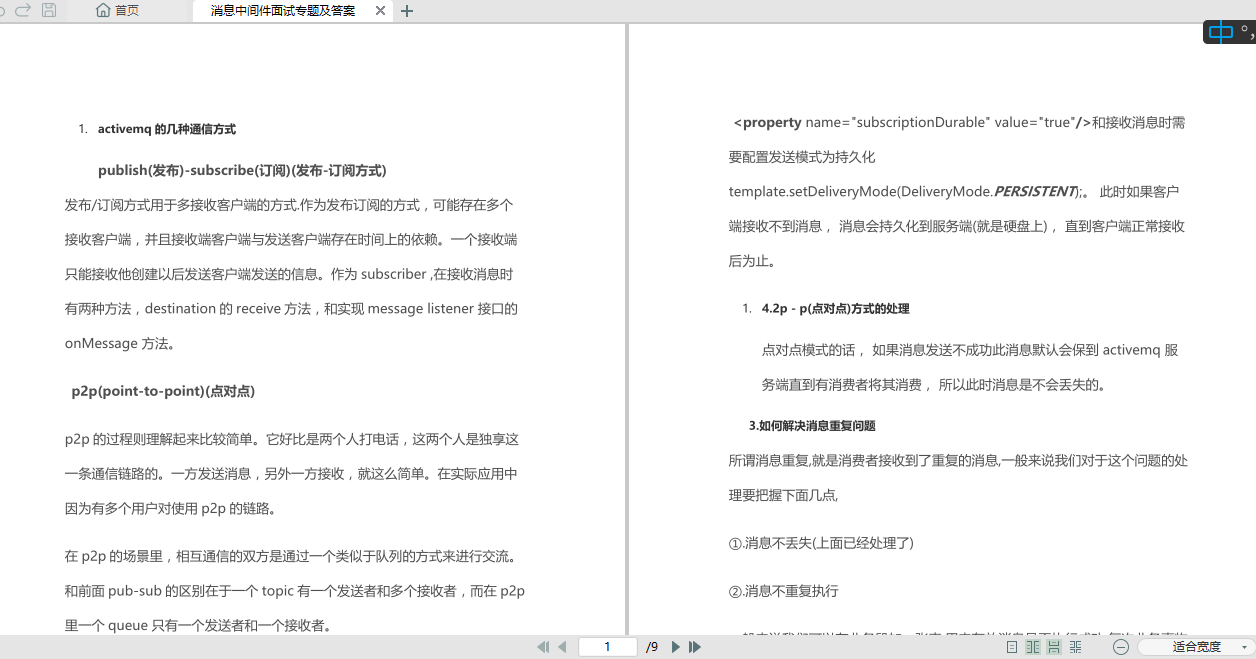The image size is (1256, 659).
Task: Close the 消息中间件面试专题及答案 tab
Action: pyautogui.click(x=378, y=11)
